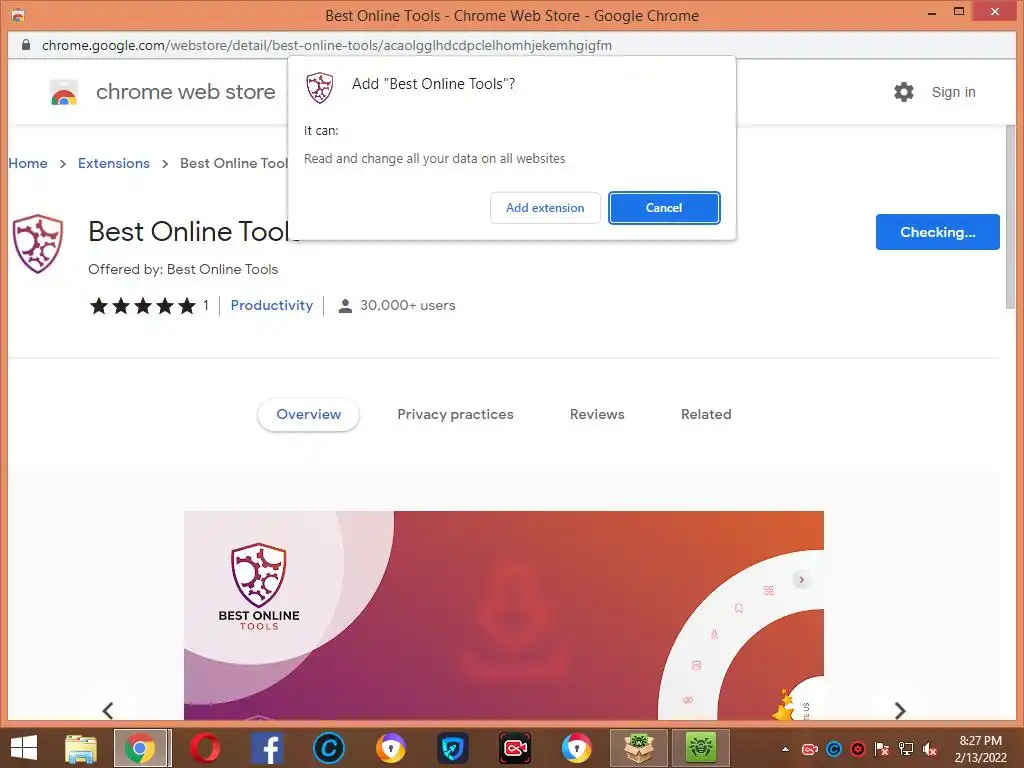Screen dimensions: 1024x768
Task: Click the vertical page scrollbar
Action: (x=1011, y=216)
